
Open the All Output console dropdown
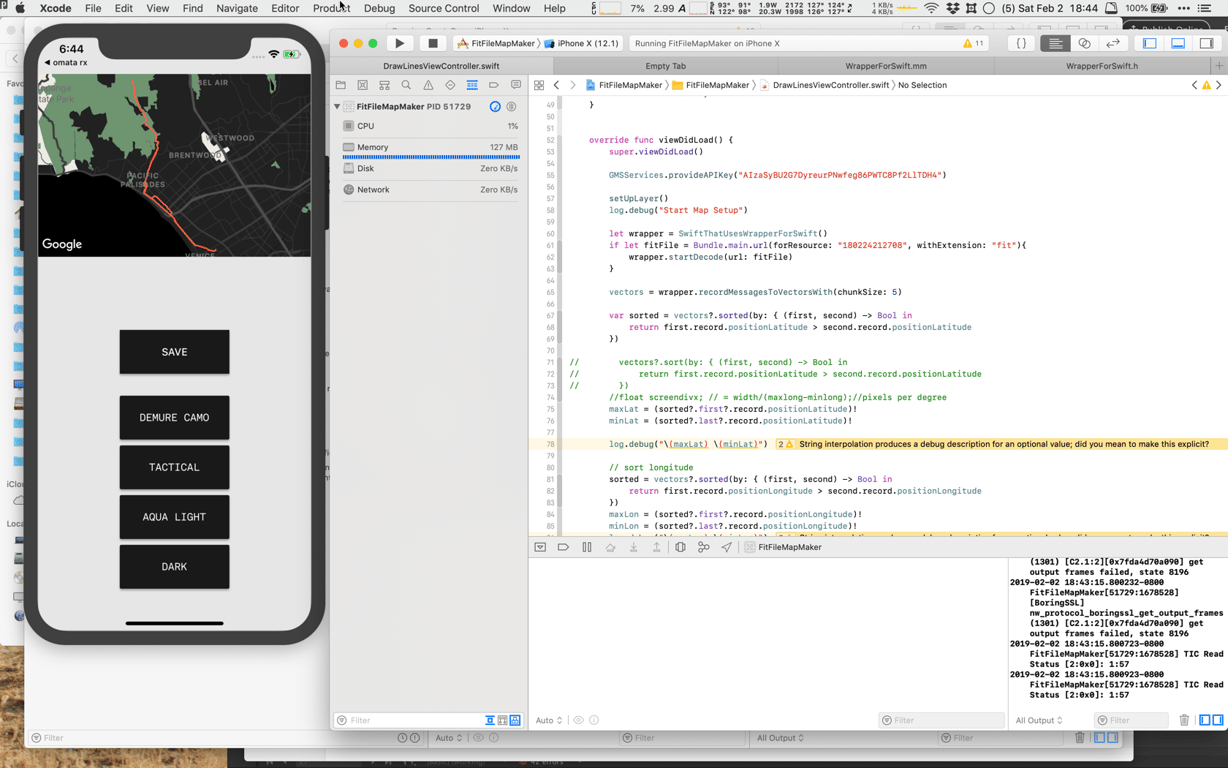point(1039,721)
